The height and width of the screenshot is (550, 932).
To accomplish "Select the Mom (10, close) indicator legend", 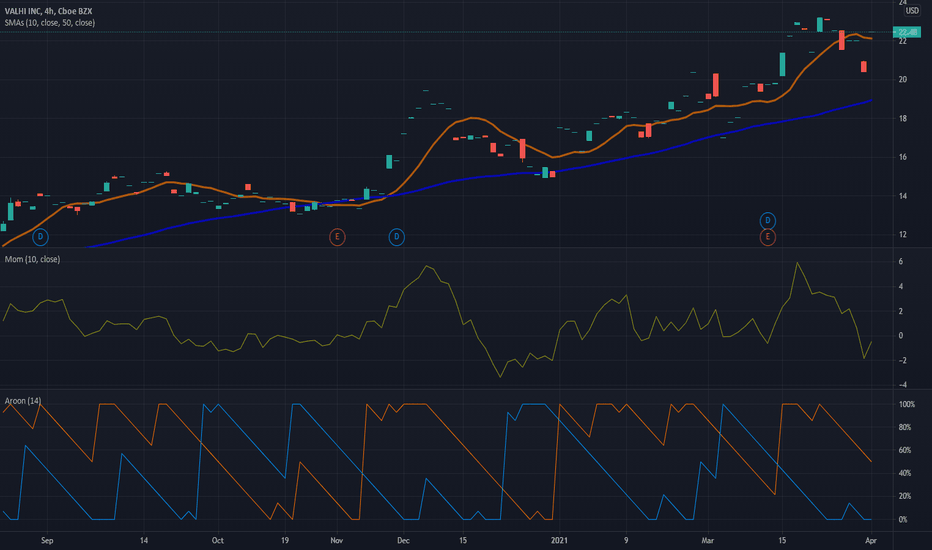I will click(x=32, y=259).
